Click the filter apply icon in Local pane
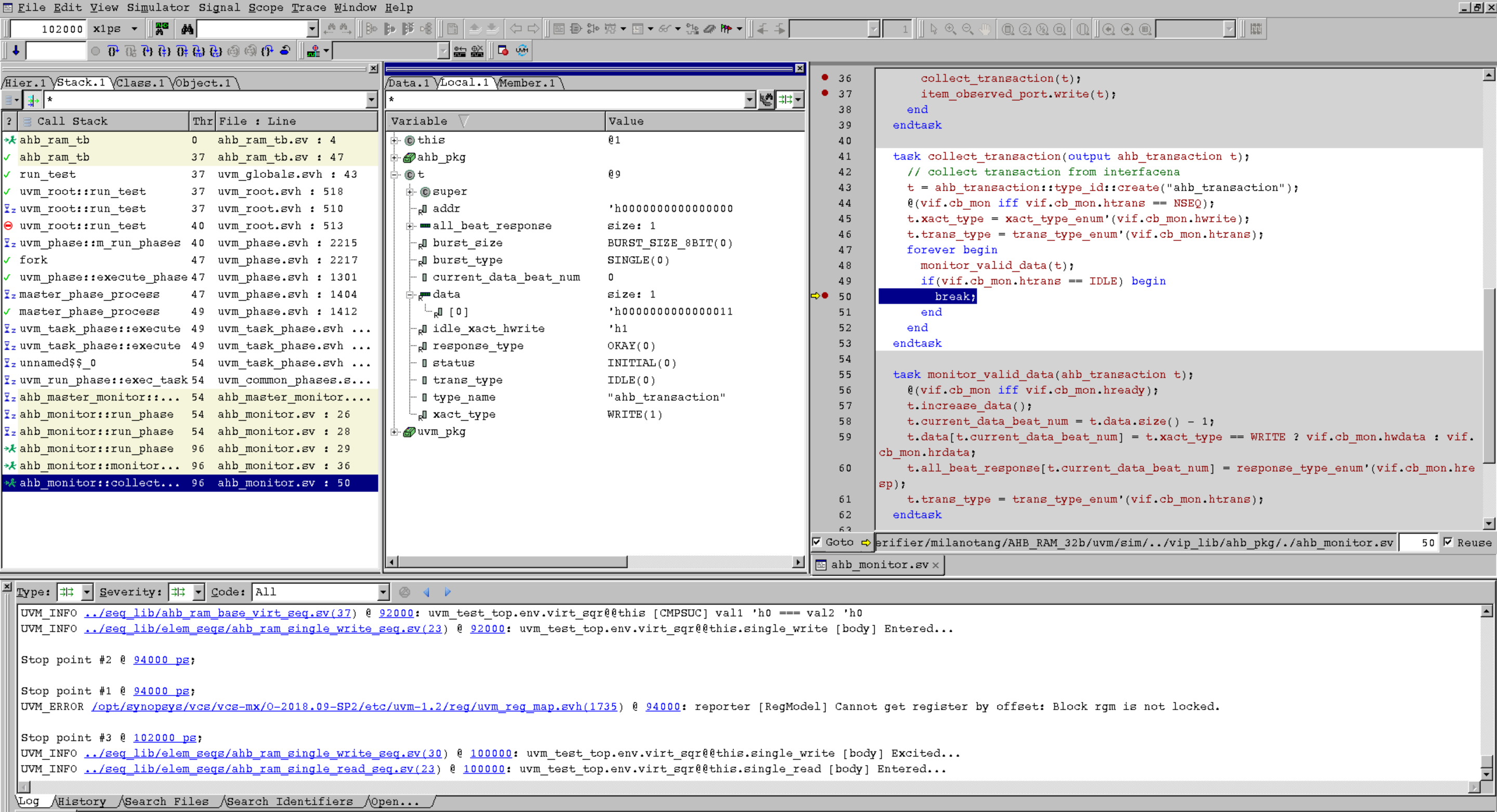This screenshot has height=812, width=1497. pos(767,100)
